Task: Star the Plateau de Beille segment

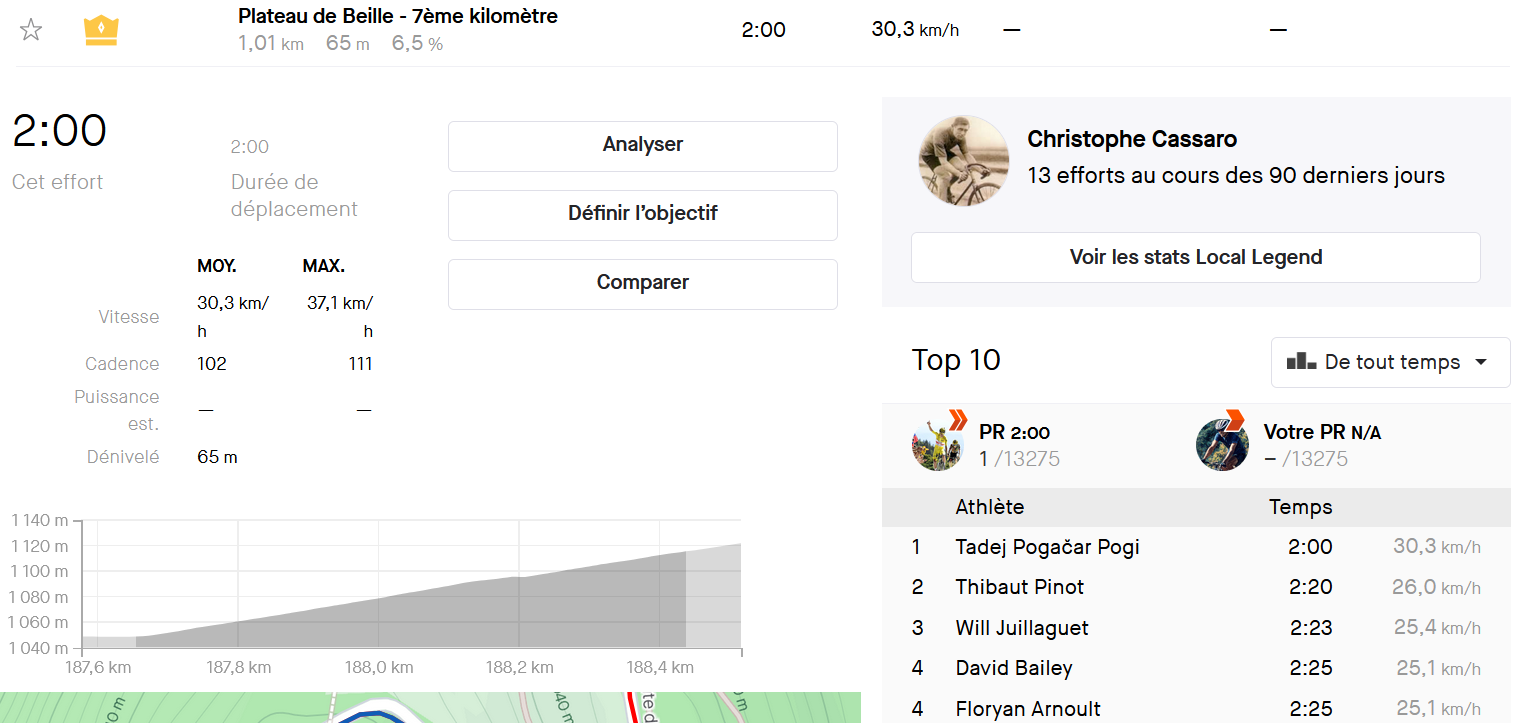Action: 31,30
